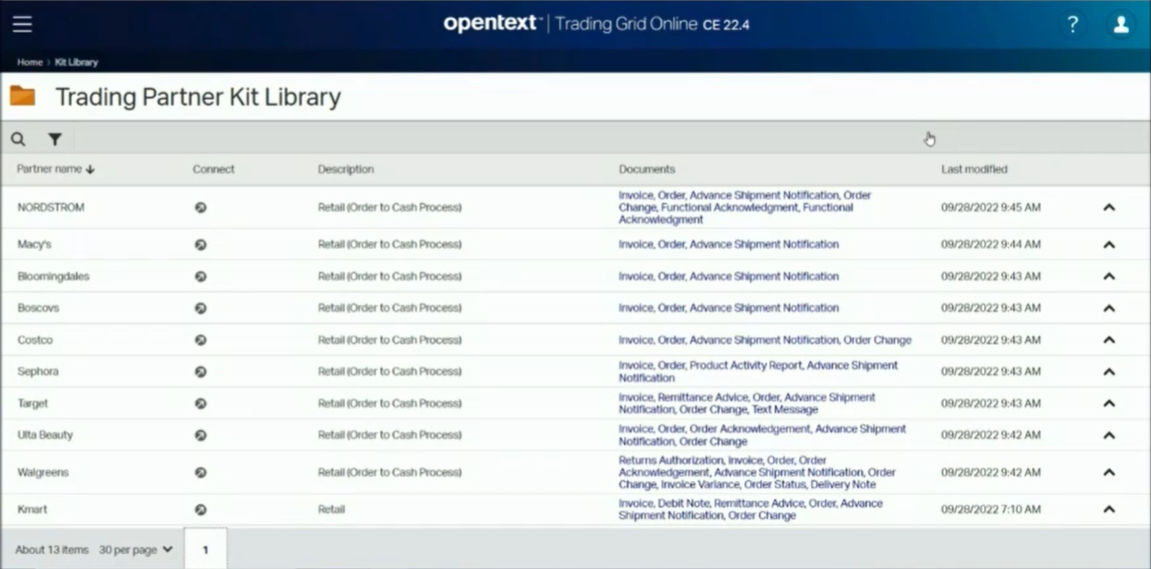Select the Kmart partner name

32,510
